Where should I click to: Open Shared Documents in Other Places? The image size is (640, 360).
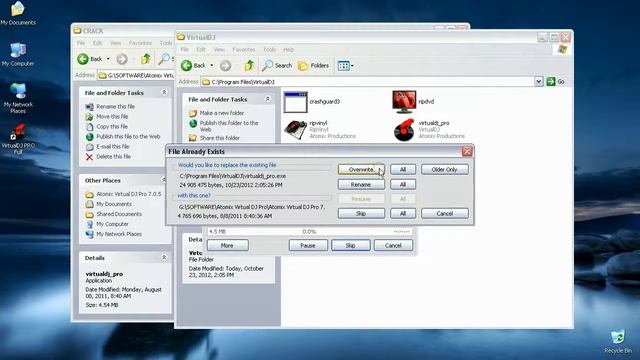(x=119, y=214)
